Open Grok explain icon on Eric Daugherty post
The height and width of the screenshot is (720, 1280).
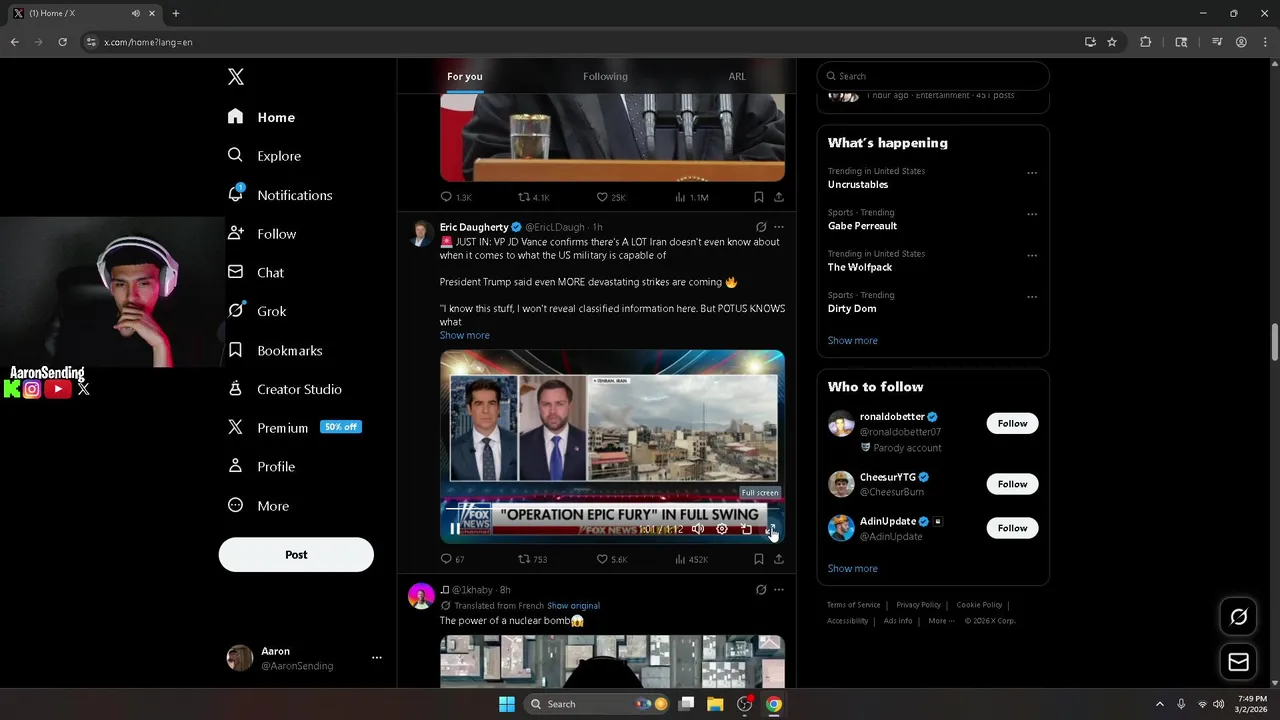pos(761,227)
